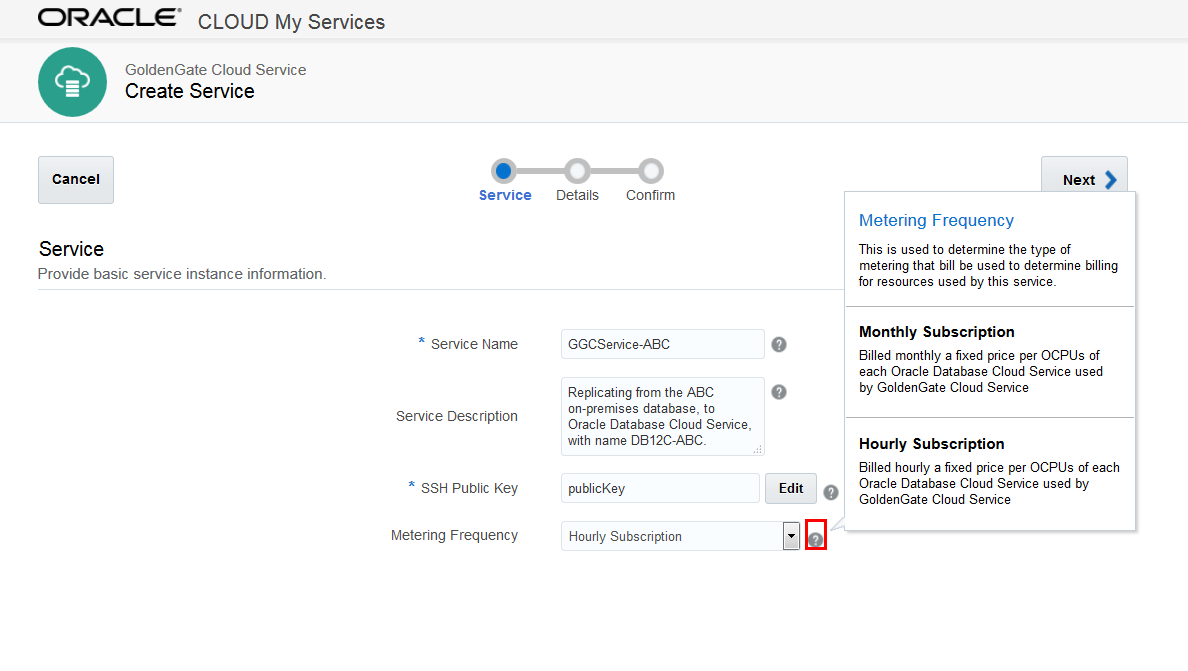Open the Metering Frequency dropdown arrow
This screenshot has height=671, width=1188.
pyautogui.click(x=791, y=536)
